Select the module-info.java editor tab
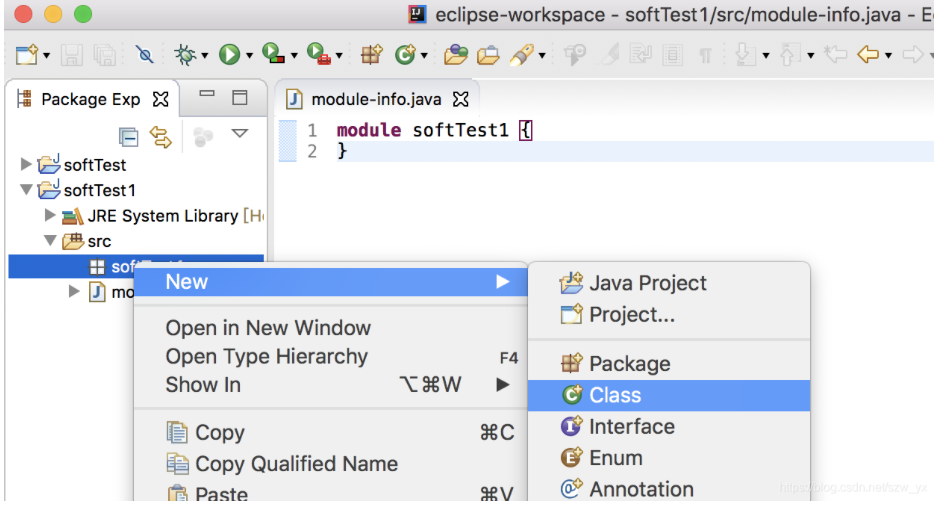 coord(375,99)
